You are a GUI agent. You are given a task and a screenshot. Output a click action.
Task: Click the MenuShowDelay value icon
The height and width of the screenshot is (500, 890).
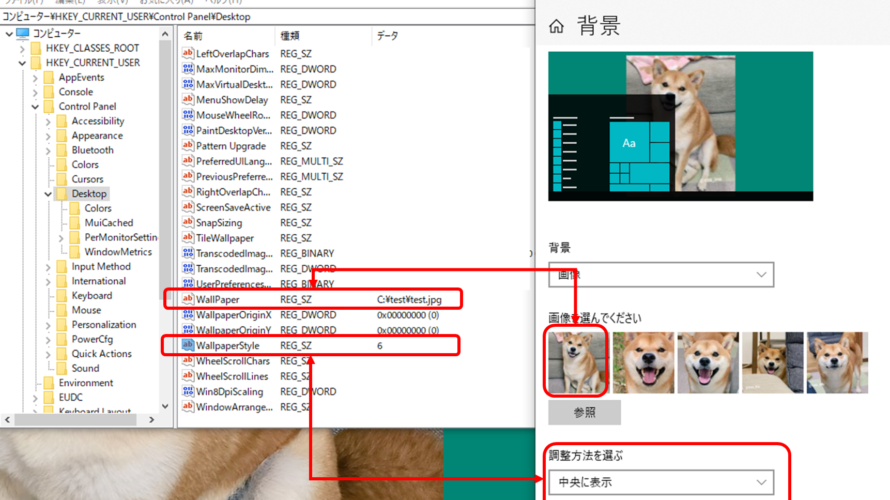[188, 99]
